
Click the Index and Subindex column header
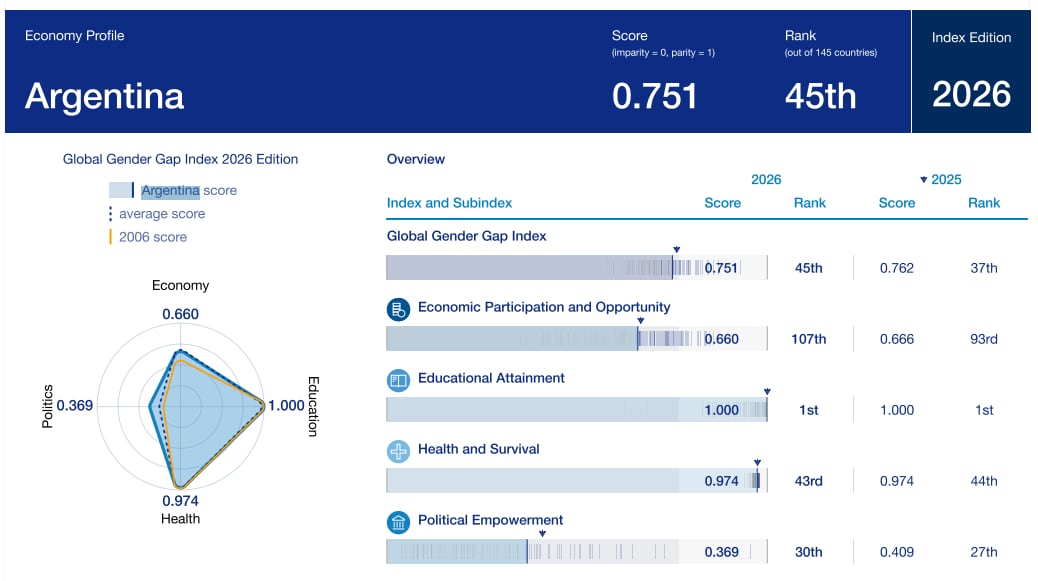point(449,202)
